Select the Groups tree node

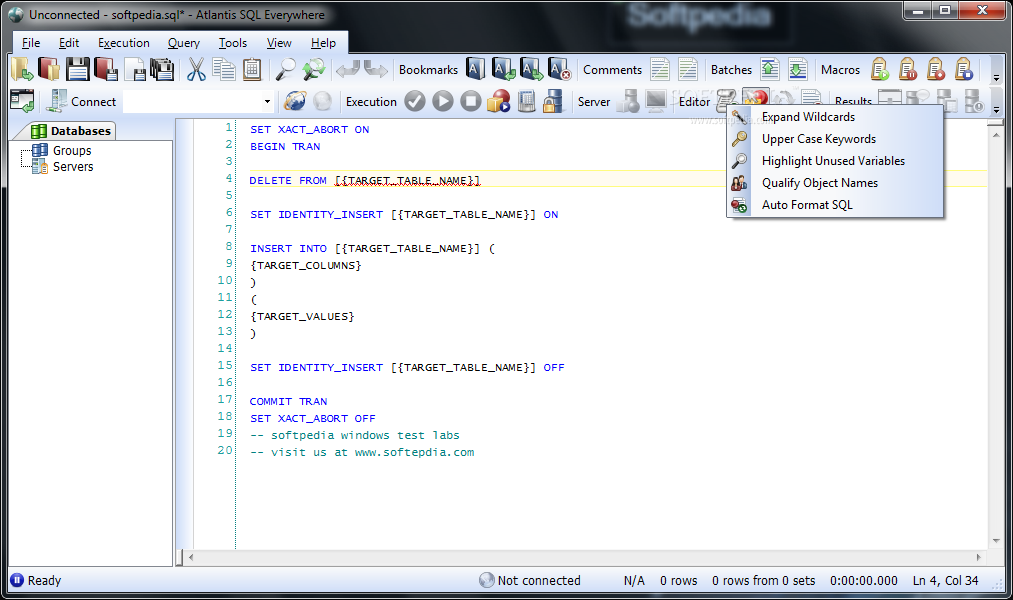(x=72, y=150)
